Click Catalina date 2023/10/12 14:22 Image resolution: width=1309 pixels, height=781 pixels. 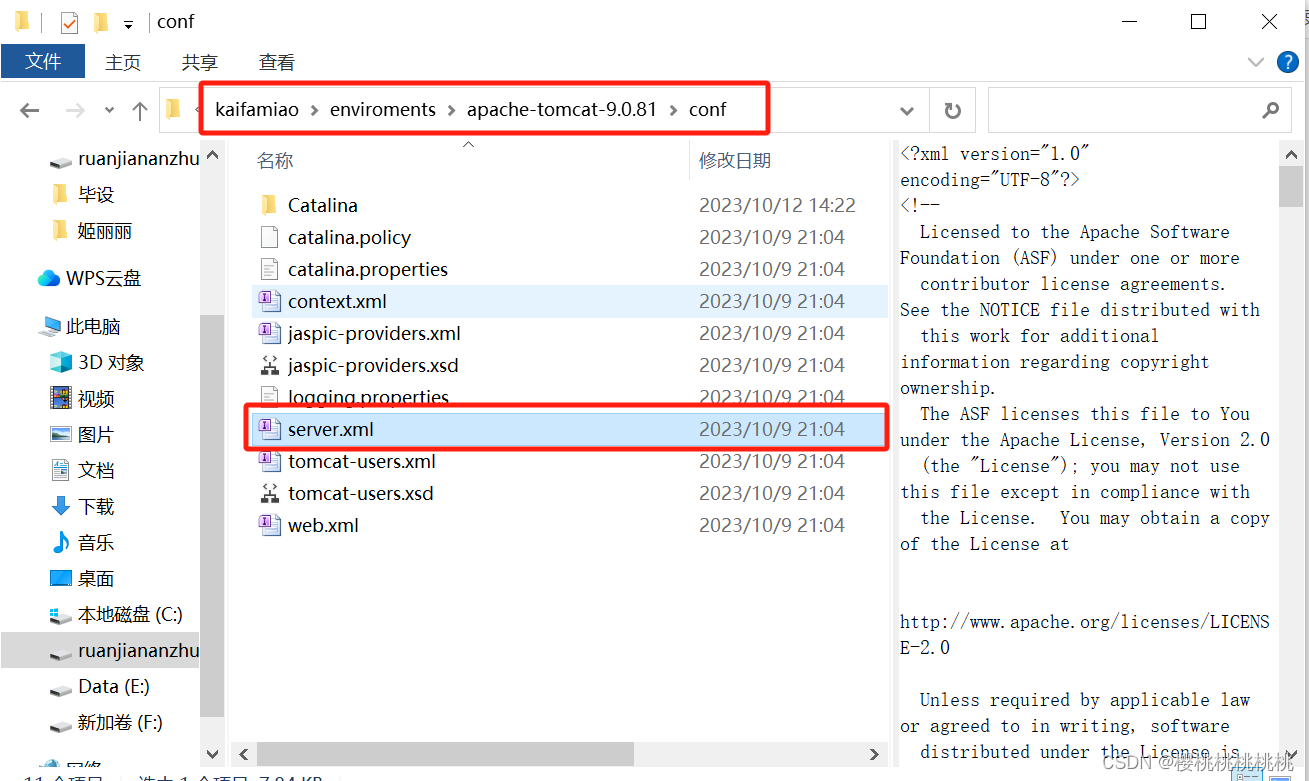(777, 205)
